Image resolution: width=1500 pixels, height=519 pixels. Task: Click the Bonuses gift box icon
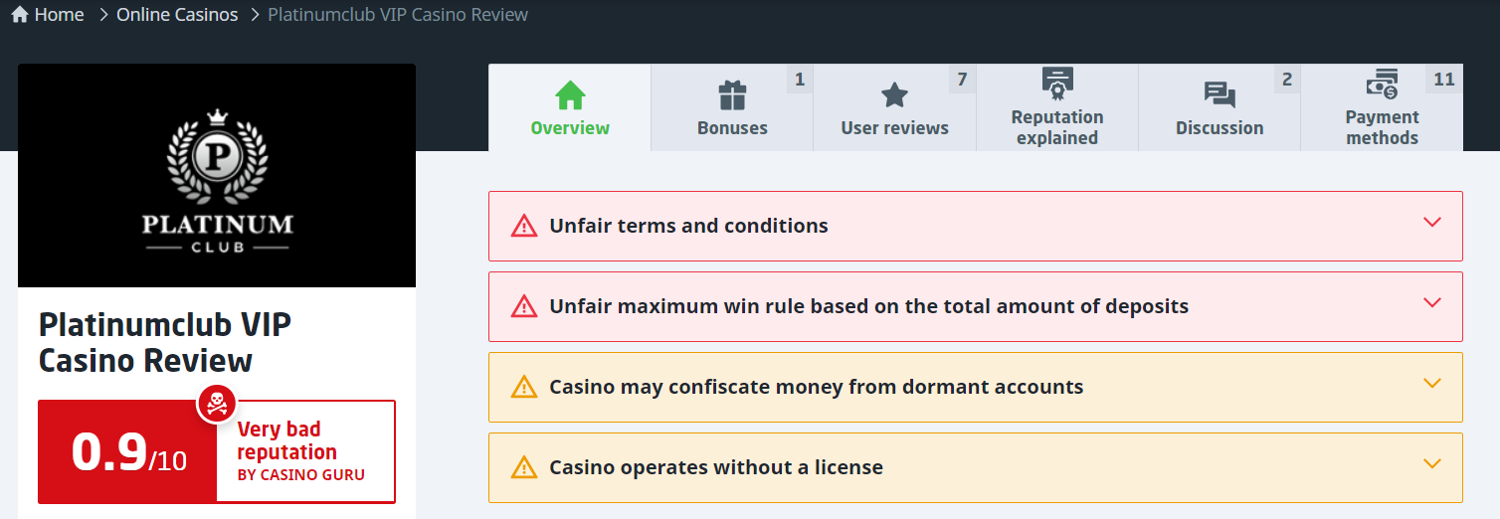point(733,96)
